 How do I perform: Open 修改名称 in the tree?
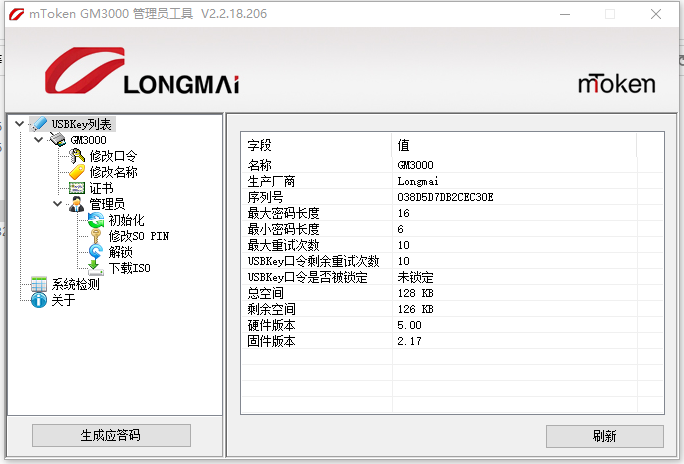[x=113, y=172]
